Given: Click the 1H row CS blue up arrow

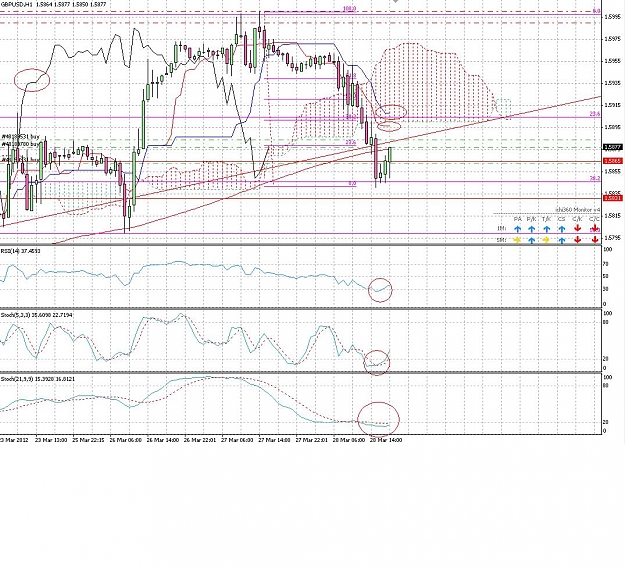Looking at the screenshot, I should pos(562,229).
